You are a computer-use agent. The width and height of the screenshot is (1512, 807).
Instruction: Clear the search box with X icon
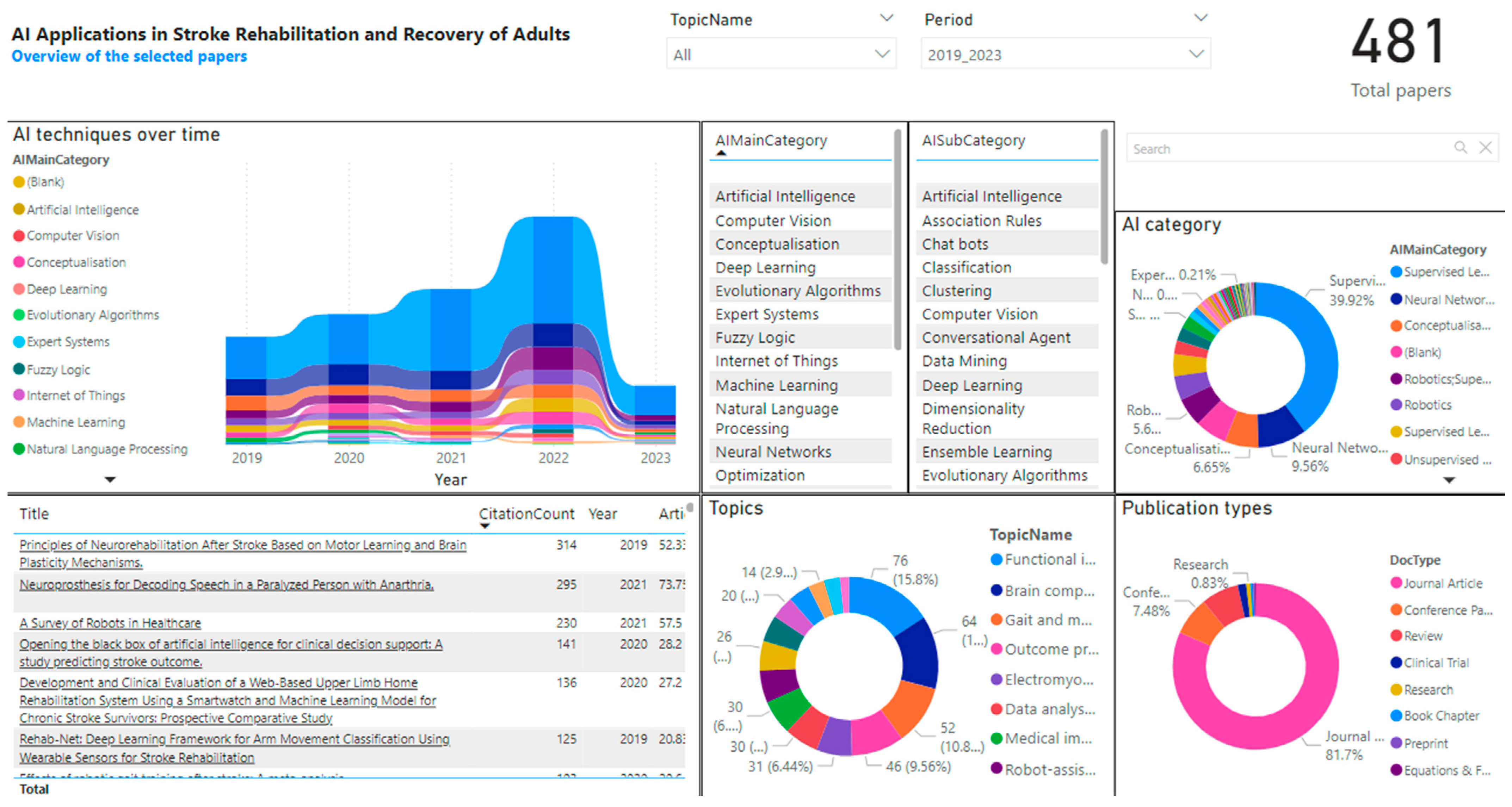click(1485, 148)
